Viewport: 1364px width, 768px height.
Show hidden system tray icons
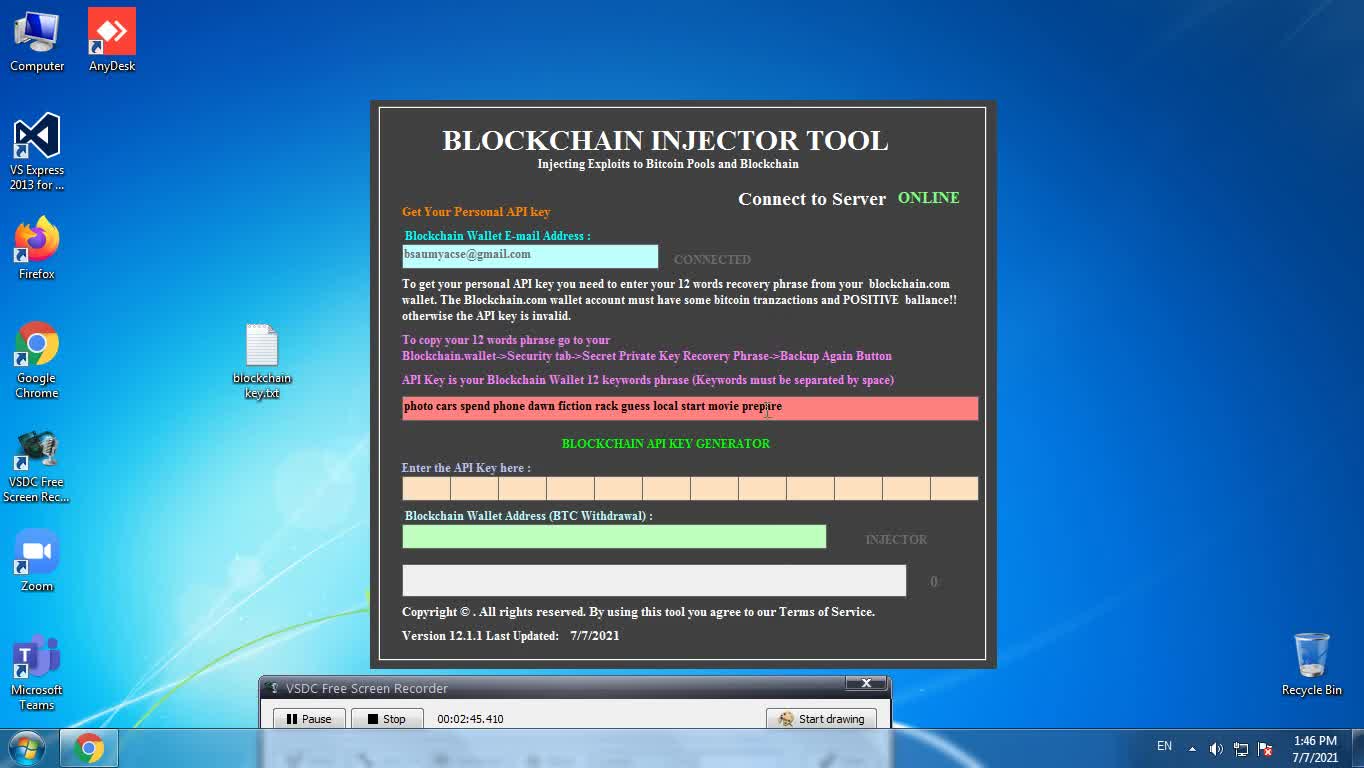(1192, 748)
